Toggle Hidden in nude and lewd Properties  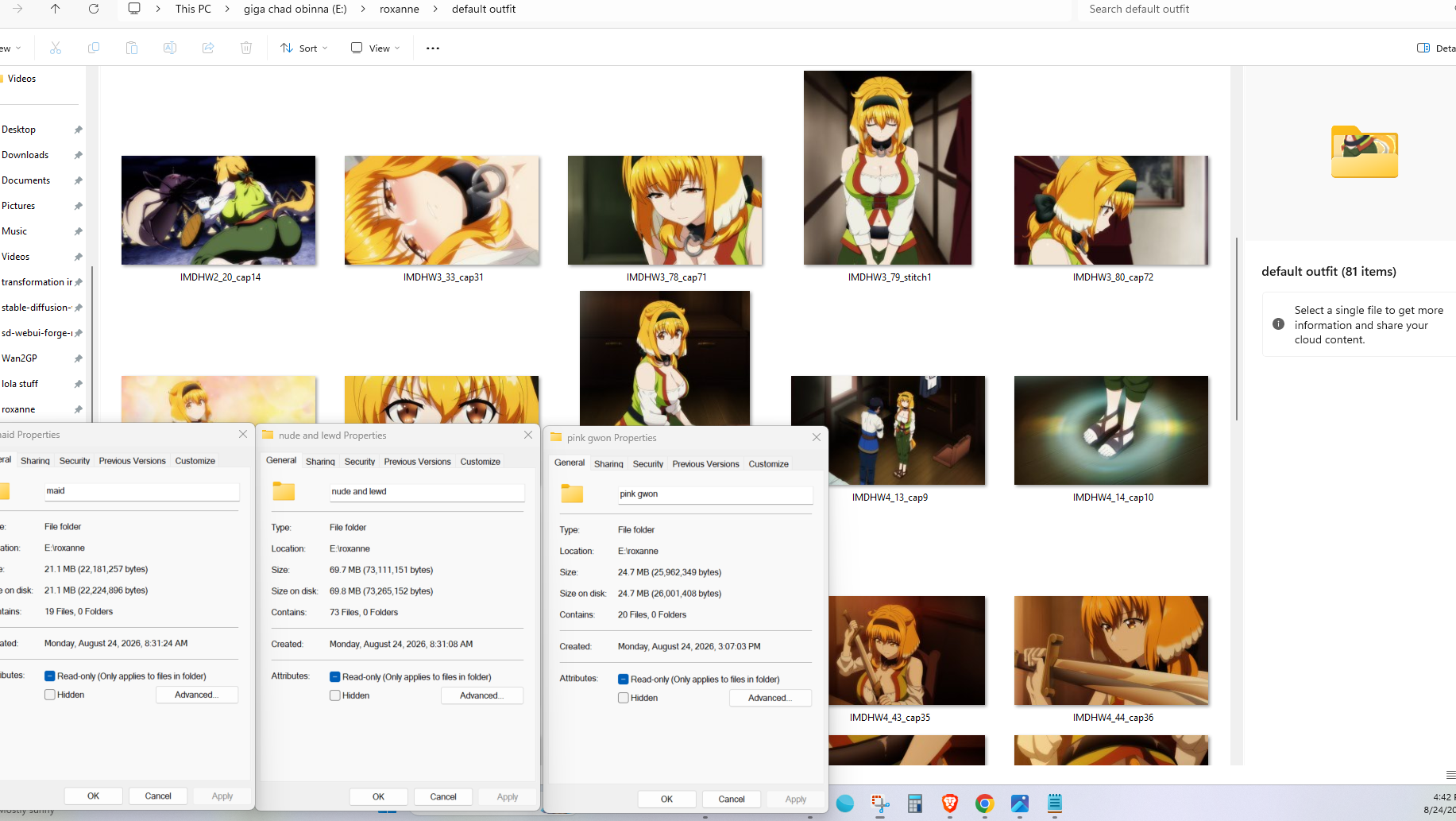click(x=335, y=695)
